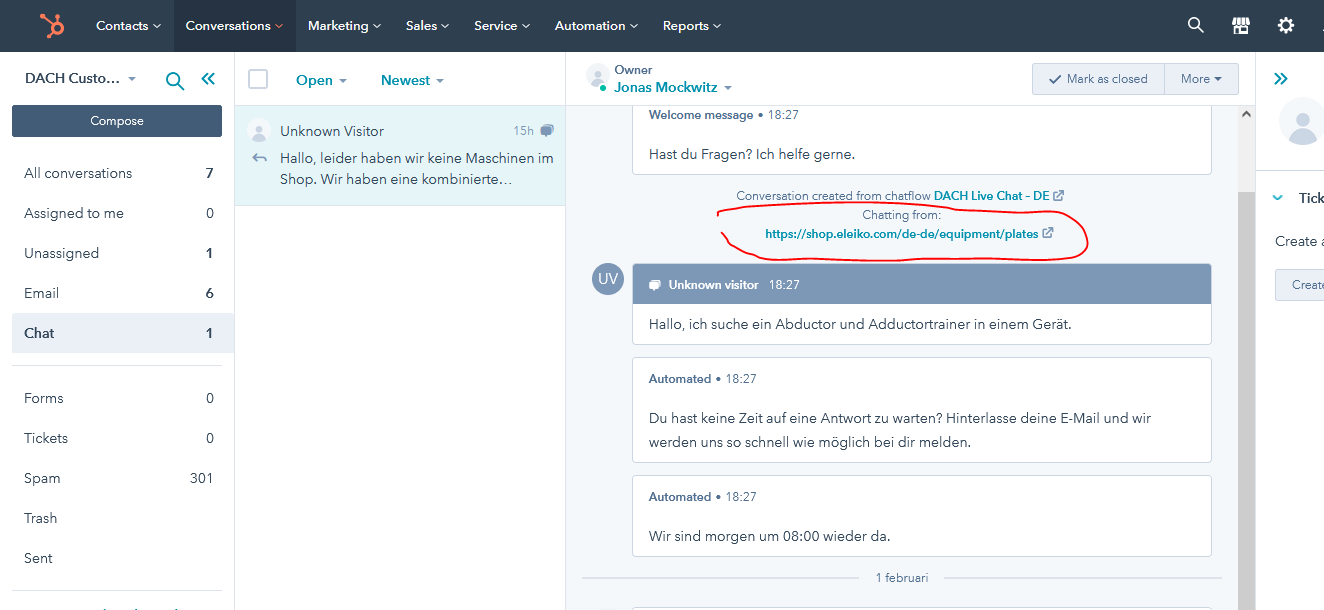Select the Unknown Visitor conversation item
The height and width of the screenshot is (610, 1324).
400,155
